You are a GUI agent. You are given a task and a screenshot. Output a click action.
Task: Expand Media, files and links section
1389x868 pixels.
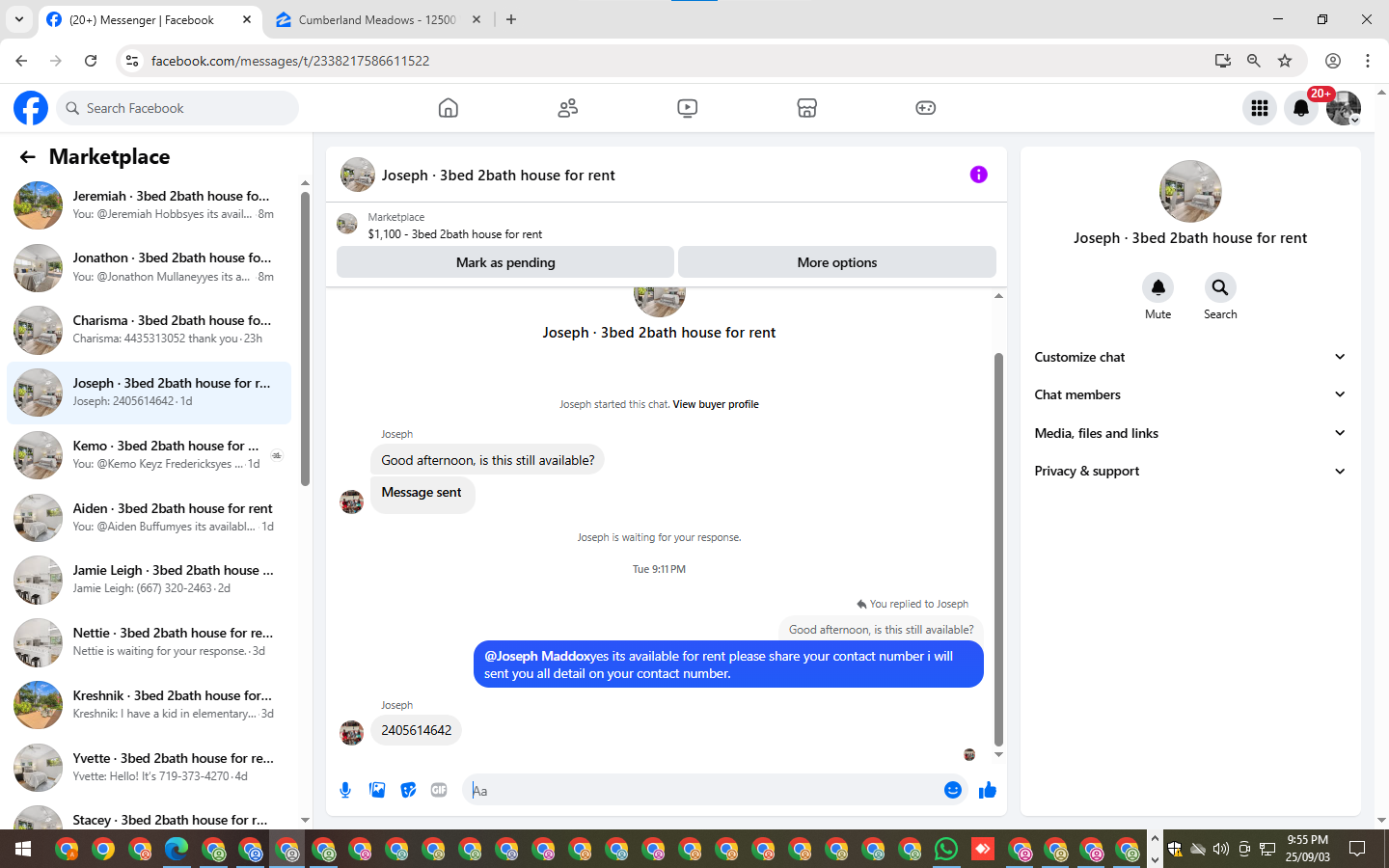(1190, 433)
